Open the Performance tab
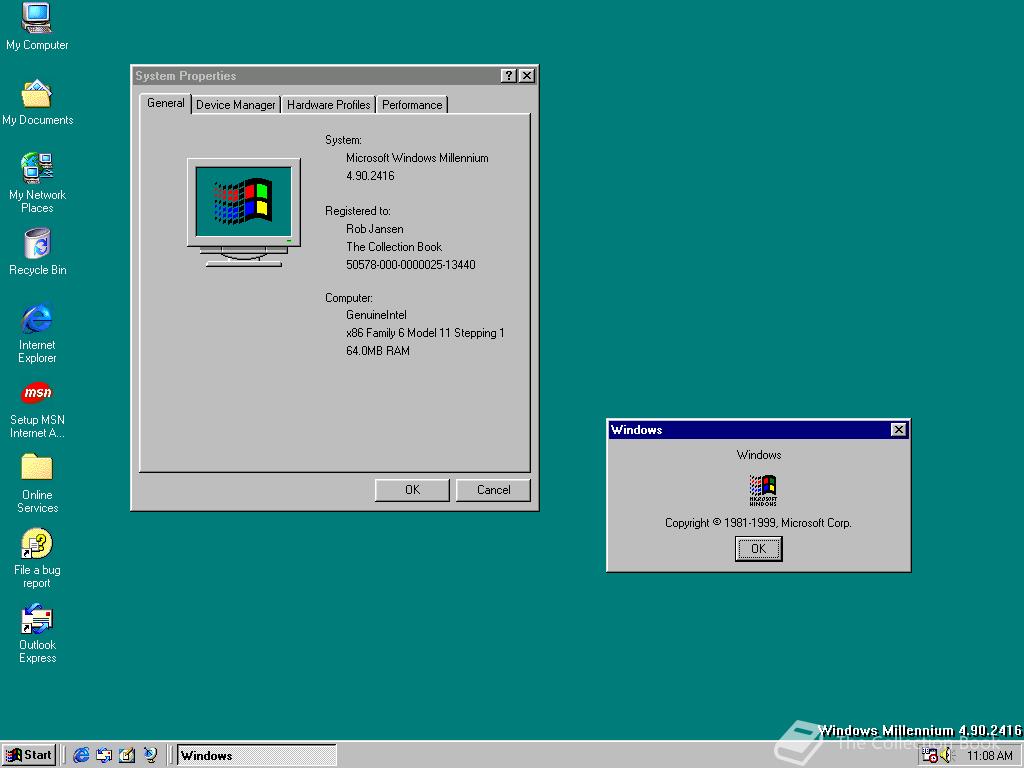The height and width of the screenshot is (768, 1024). click(412, 104)
